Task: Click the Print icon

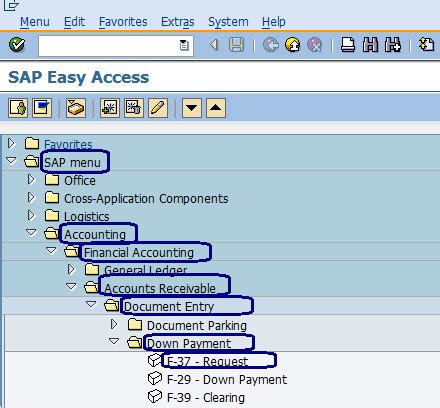Action: click(x=348, y=45)
